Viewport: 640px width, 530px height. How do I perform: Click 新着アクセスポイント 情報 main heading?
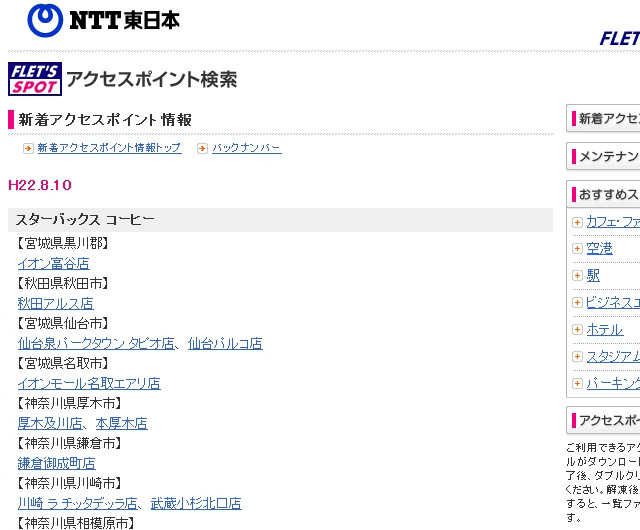[x=105, y=120]
